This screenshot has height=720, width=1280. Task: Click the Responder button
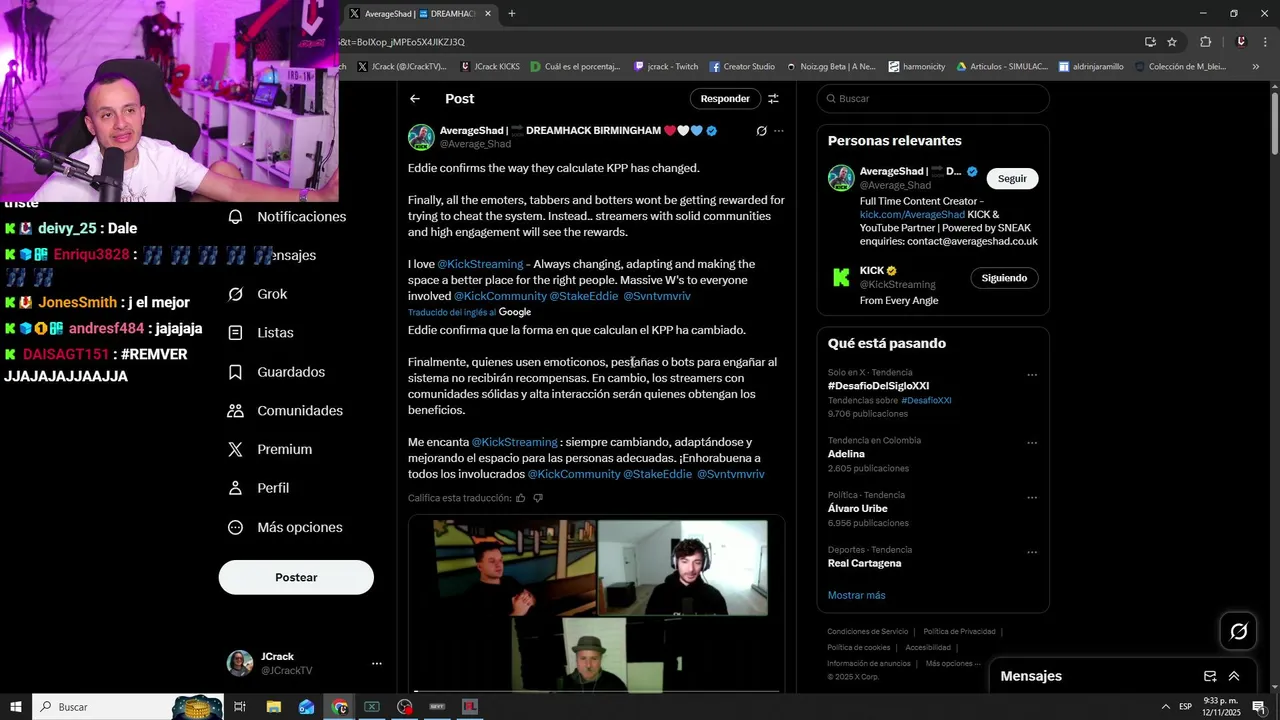click(x=725, y=99)
